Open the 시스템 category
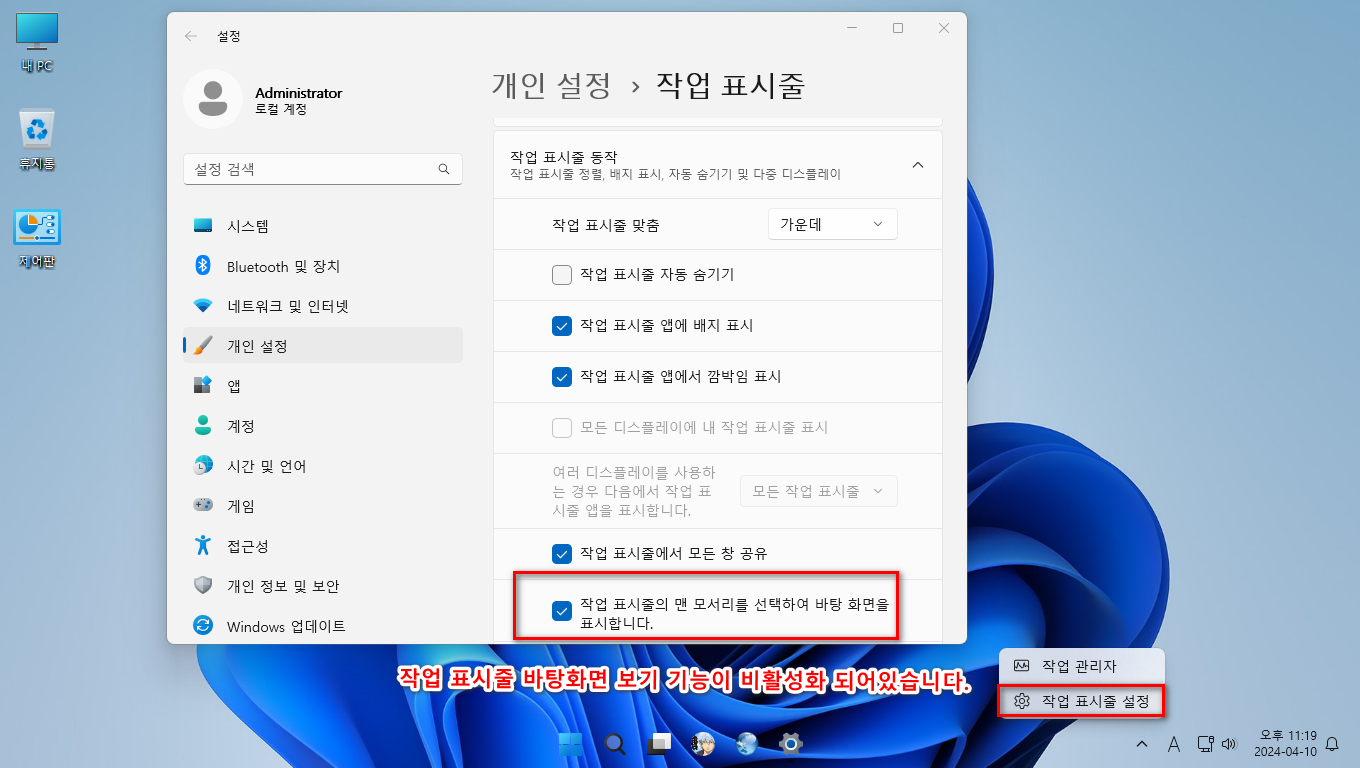This screenshot has width=1360, height=768. 323,226
